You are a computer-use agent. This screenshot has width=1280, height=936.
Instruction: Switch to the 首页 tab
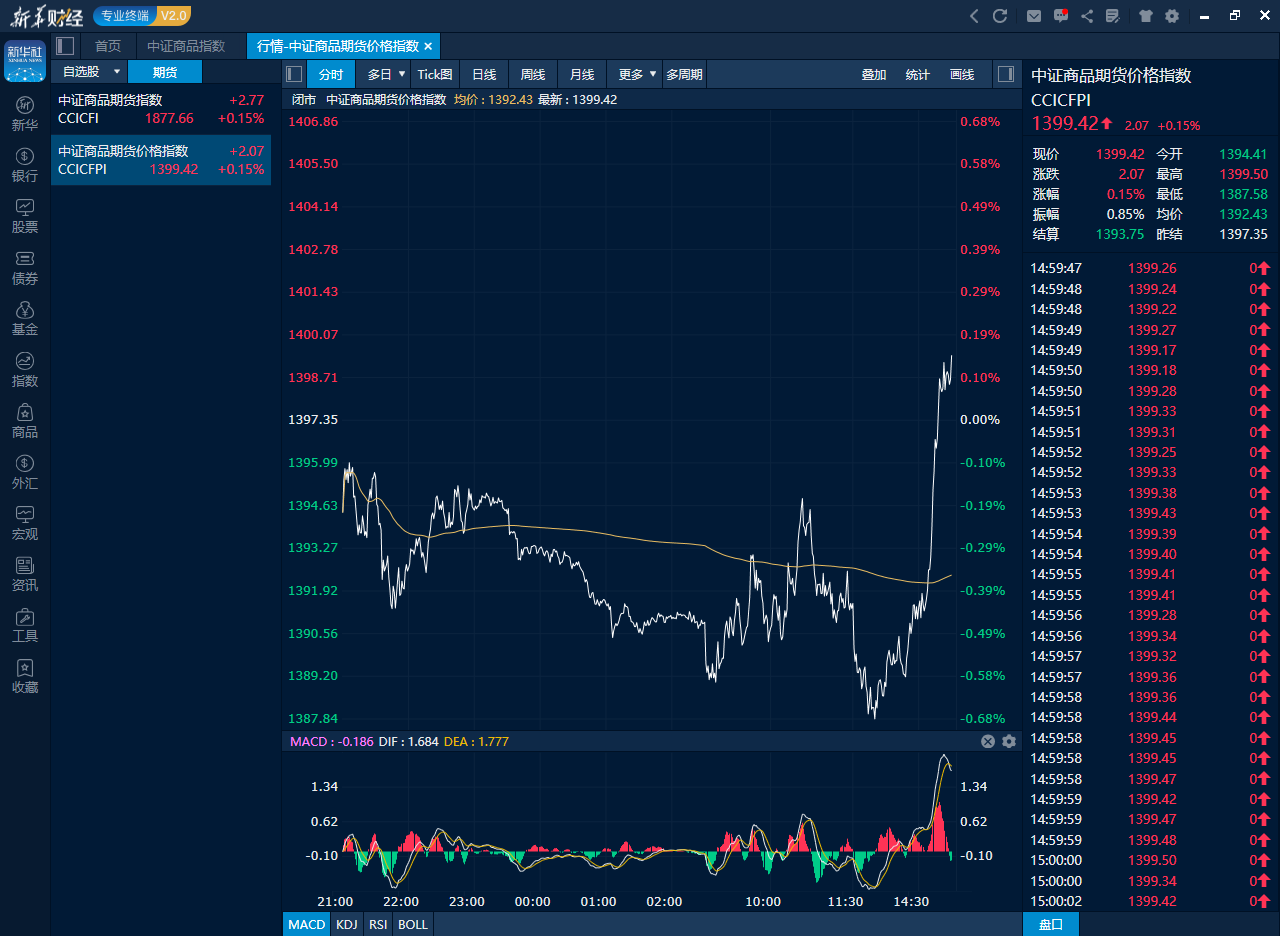(x=108, y=45)
